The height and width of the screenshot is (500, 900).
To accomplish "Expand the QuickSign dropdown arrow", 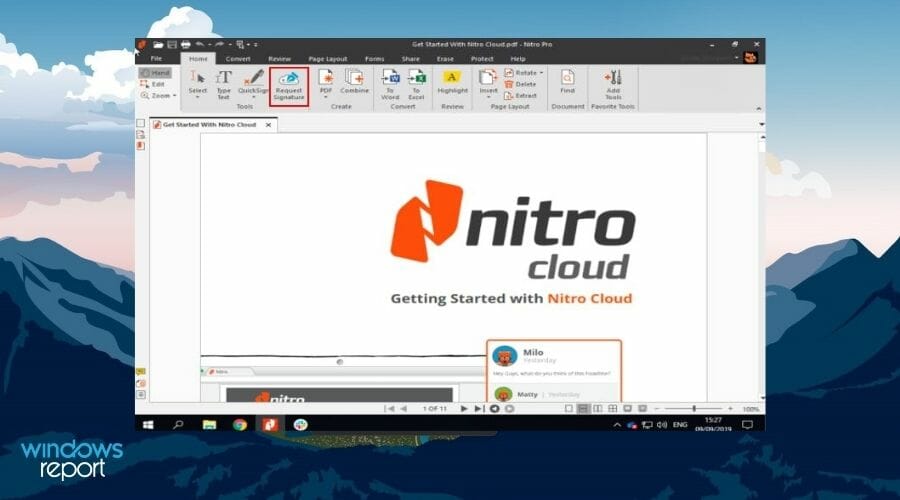I will click(x=253, y=98).
